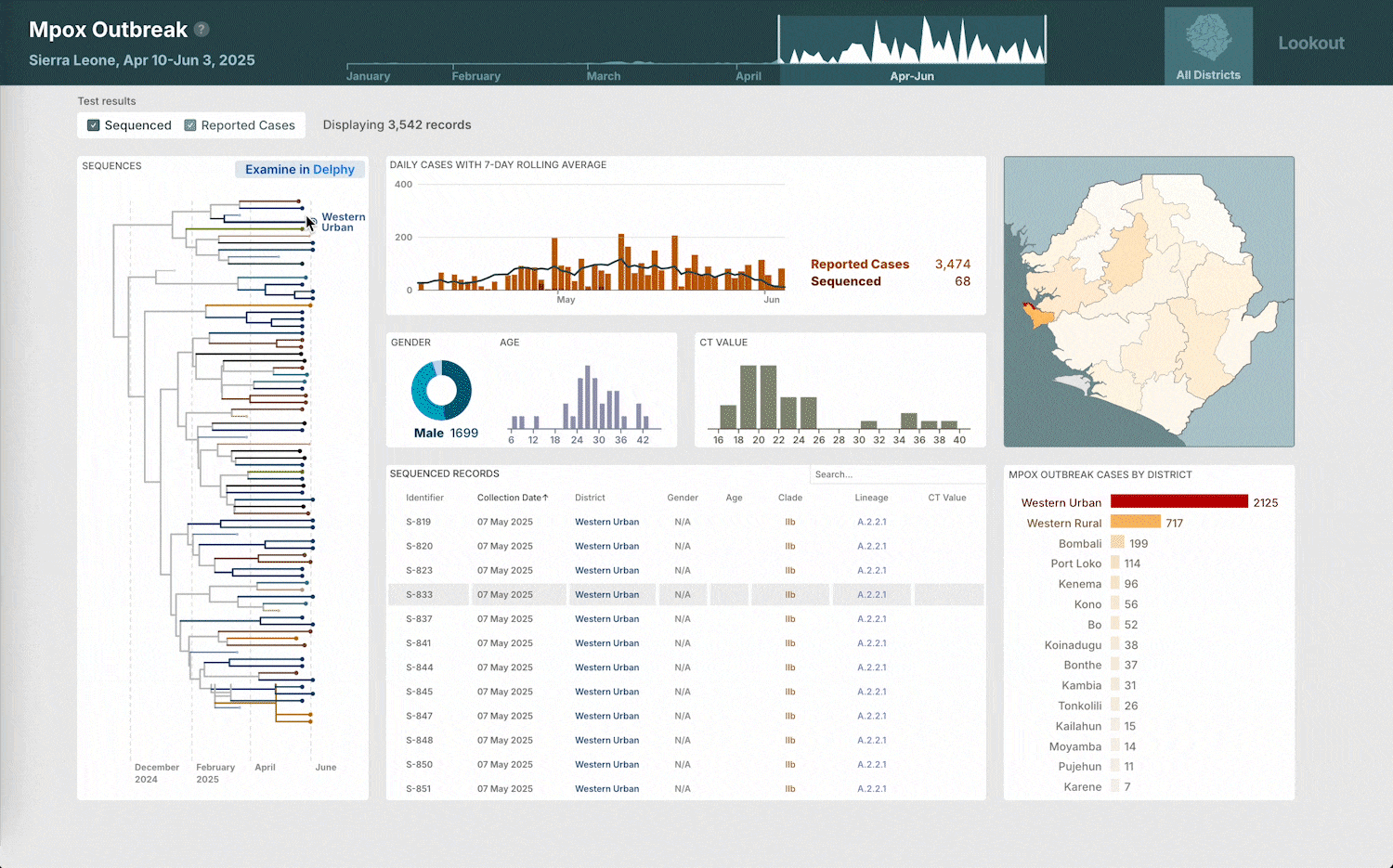
Task: Click the Apr-Jun timeline range selector
Action: (912, 75)
